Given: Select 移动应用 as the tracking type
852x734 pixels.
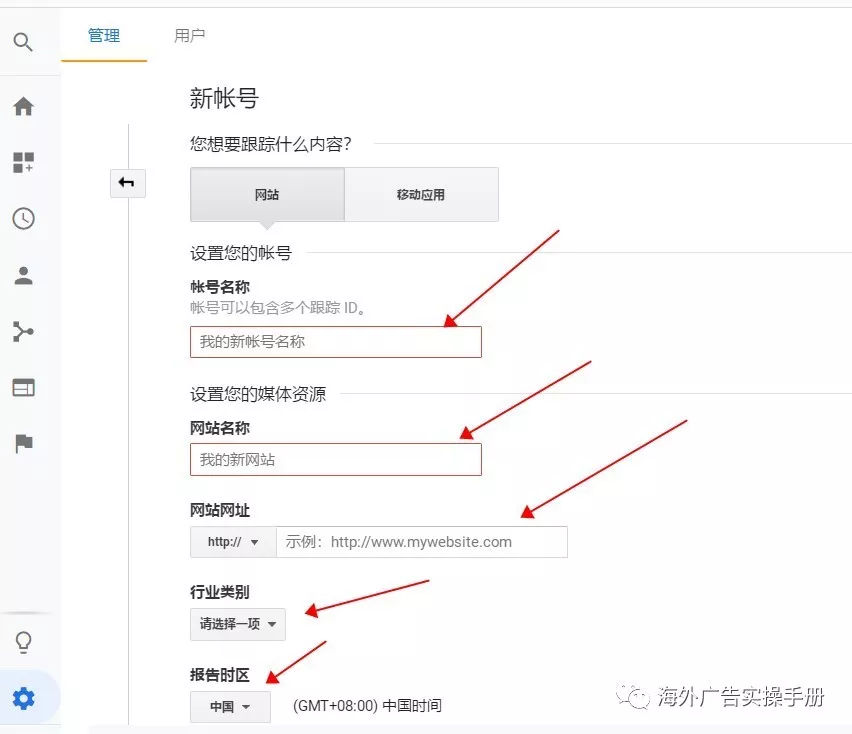Looking at the screenshot, I should pyautogui.click(x=421, y=195).
